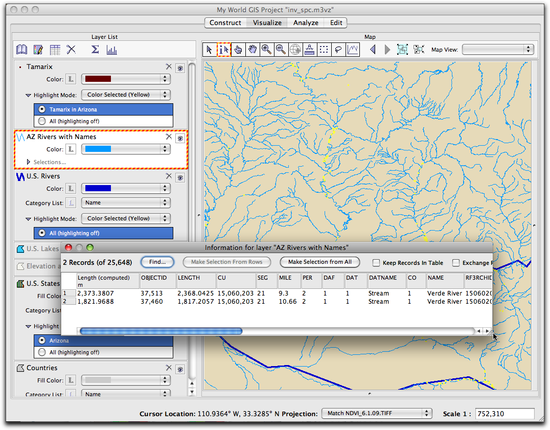Click the L button beside Tamarix Color
The image size is (550, 430).
coord(71,79)
